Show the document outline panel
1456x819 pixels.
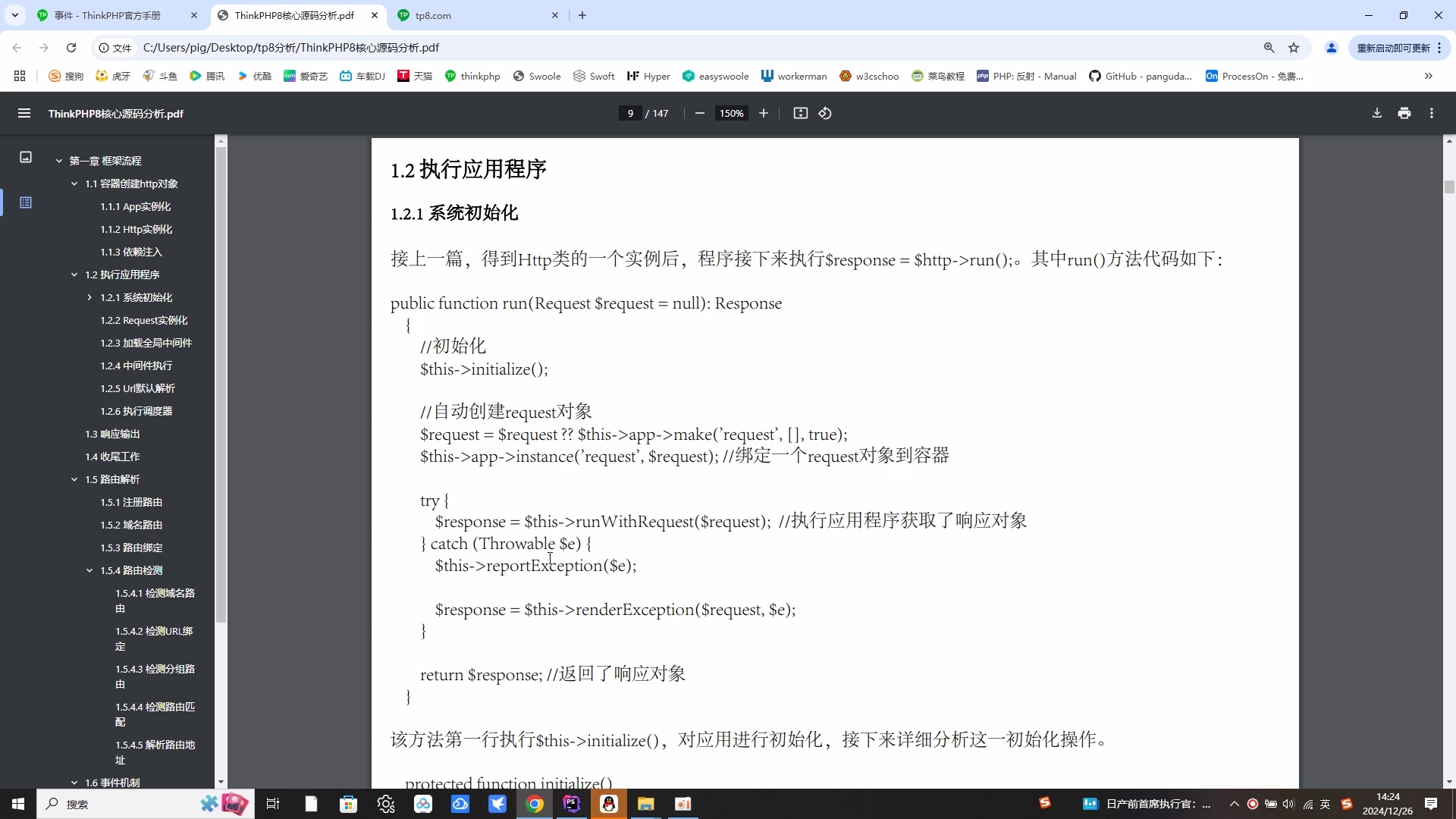(x=26, y=202)
